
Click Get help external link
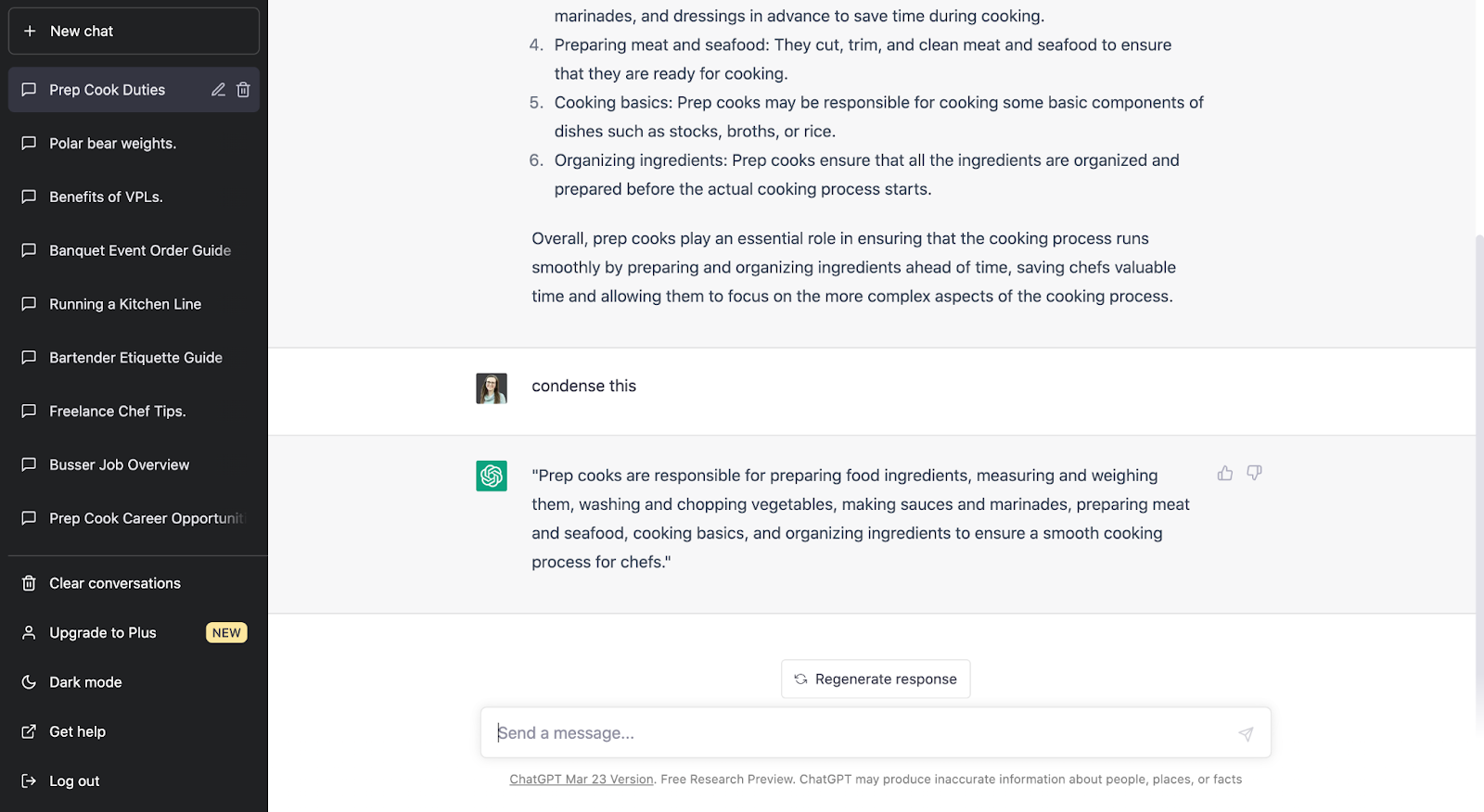point(77,732)
